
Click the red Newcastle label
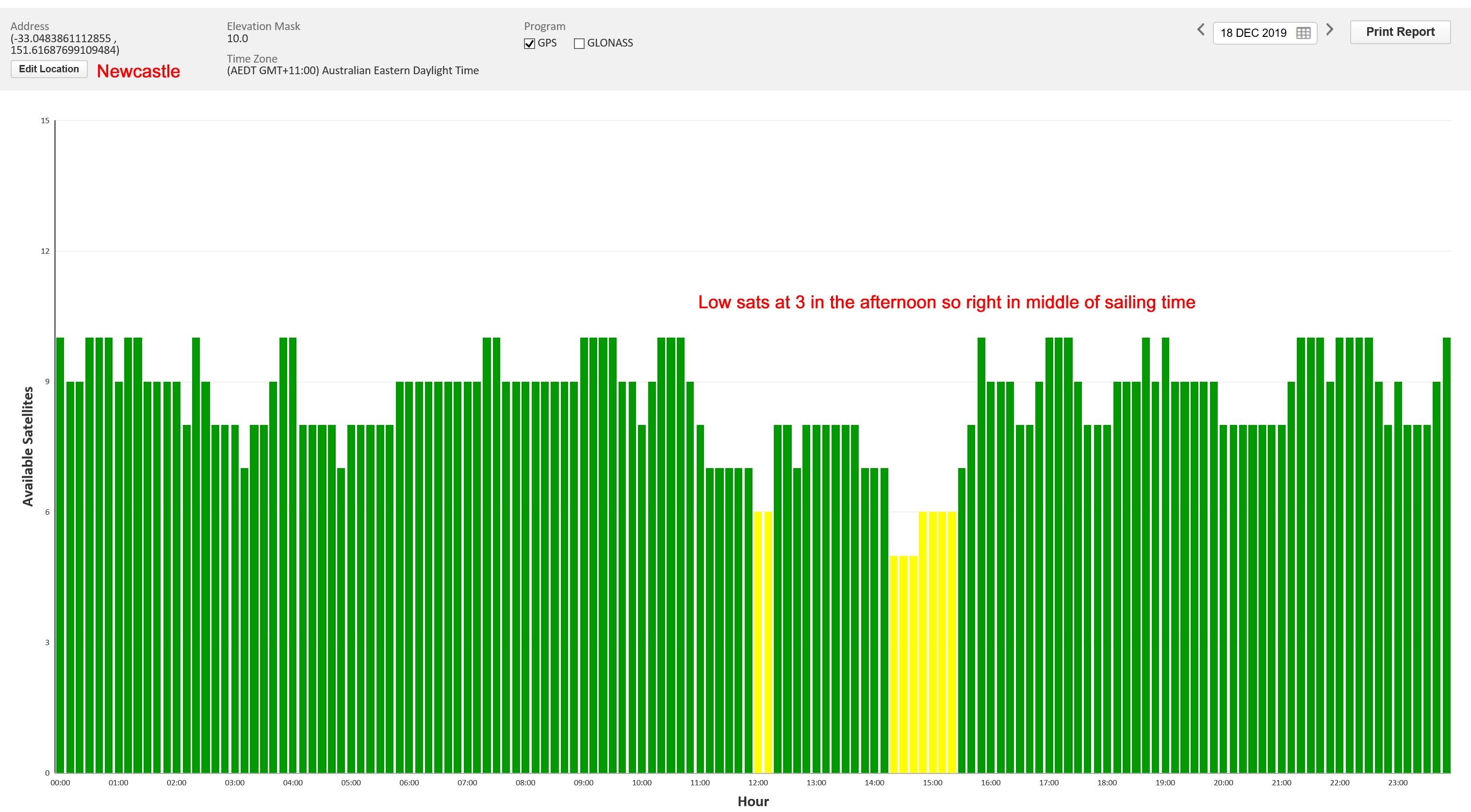click(x=138, y=71)
